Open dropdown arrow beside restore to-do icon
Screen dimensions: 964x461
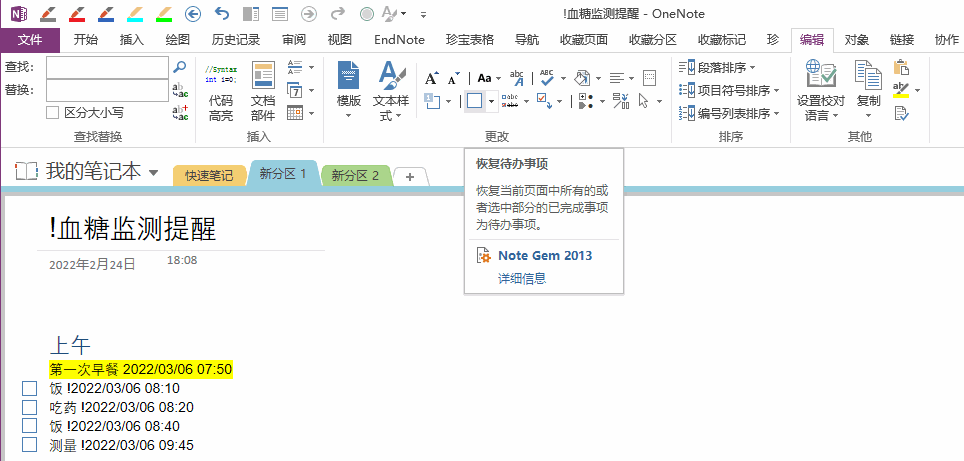492,101
